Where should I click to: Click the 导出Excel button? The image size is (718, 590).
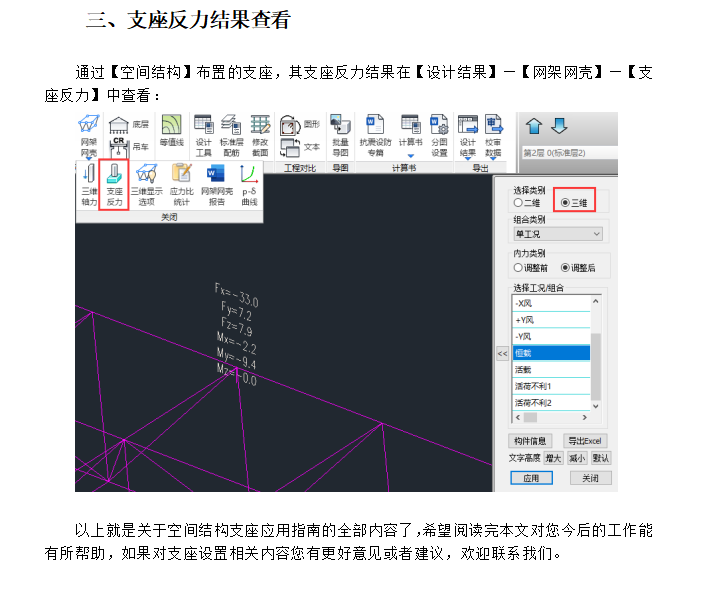click(585, 441)
